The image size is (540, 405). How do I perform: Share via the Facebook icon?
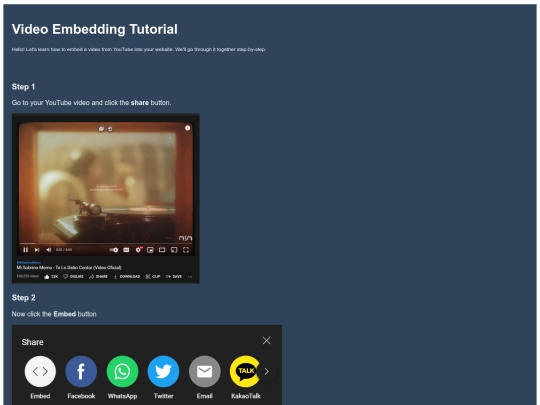81,371
